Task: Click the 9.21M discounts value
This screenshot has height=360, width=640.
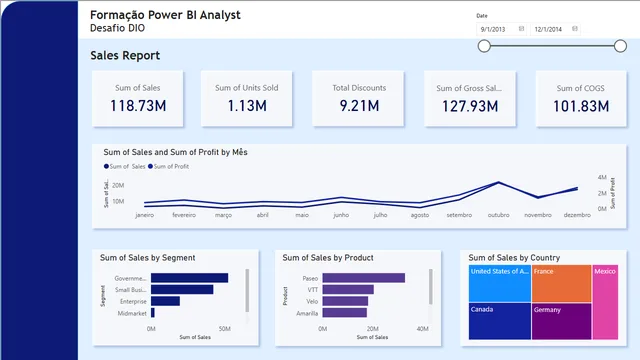Action: coord(359,106)
